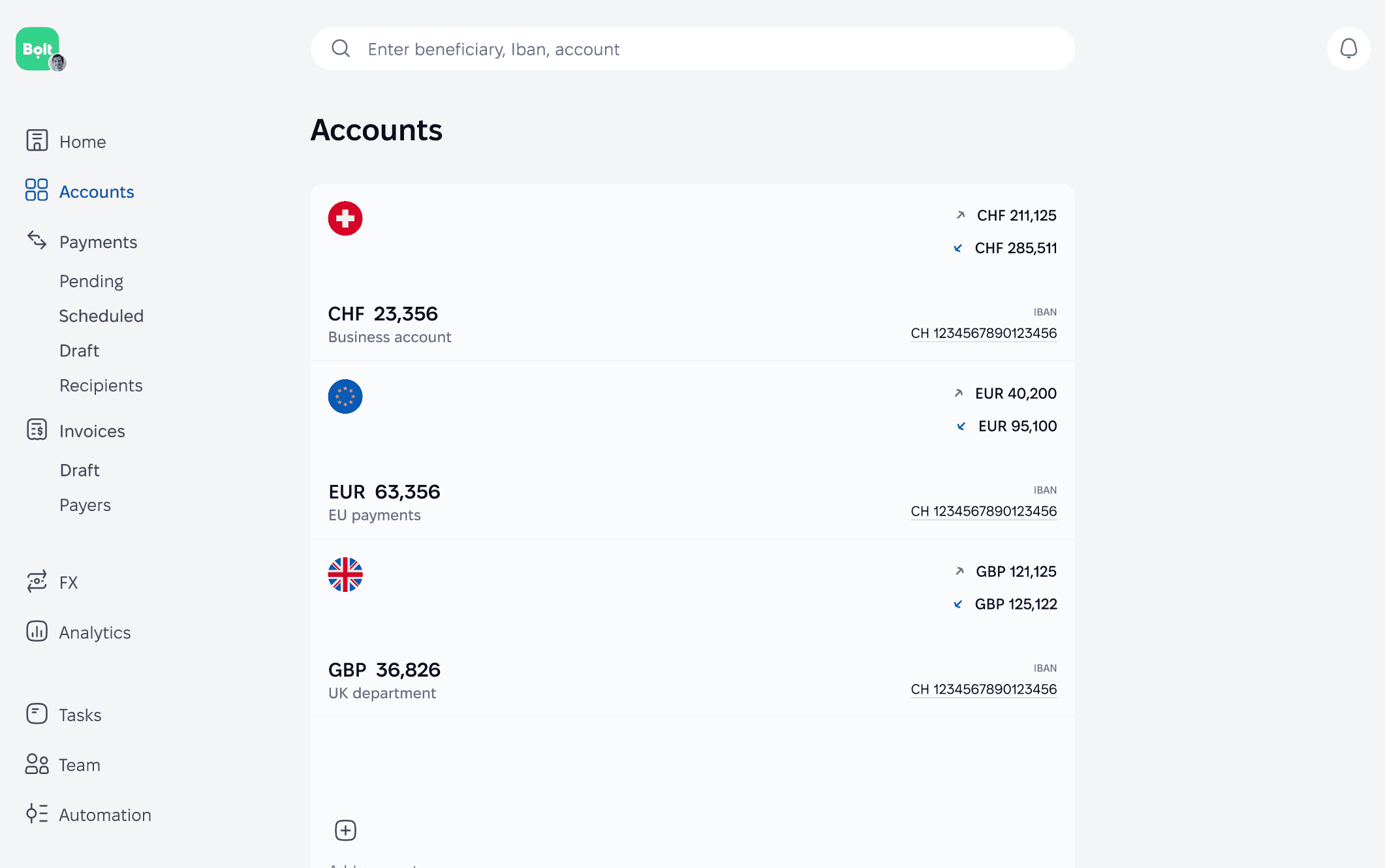Click the add account plus icon
This screenshot has width=1385, height=868.
point(345,830)
